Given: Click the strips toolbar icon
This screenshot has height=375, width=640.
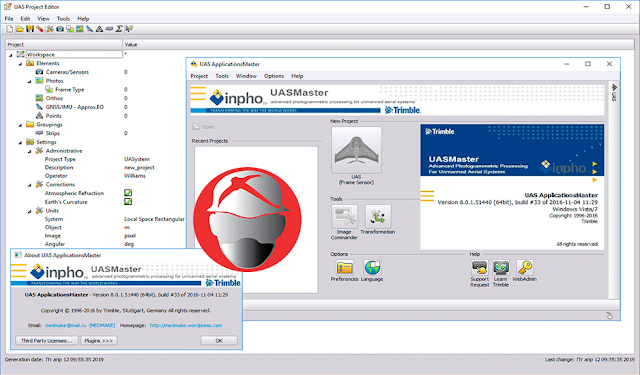Looking at the screenshot, I should click(109, 29).
